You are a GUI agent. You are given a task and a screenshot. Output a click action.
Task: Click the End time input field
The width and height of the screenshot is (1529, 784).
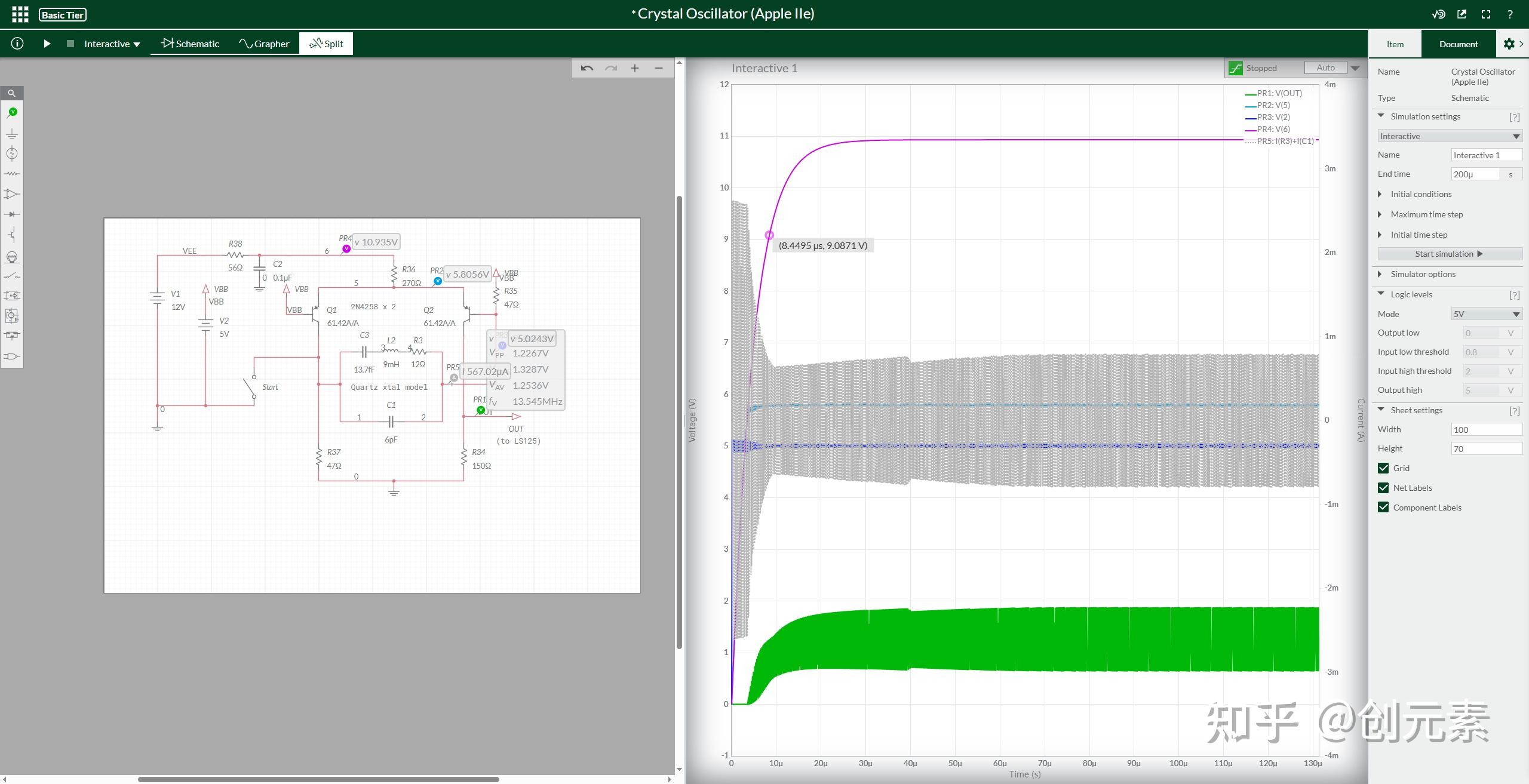(x=1475, y=174)
